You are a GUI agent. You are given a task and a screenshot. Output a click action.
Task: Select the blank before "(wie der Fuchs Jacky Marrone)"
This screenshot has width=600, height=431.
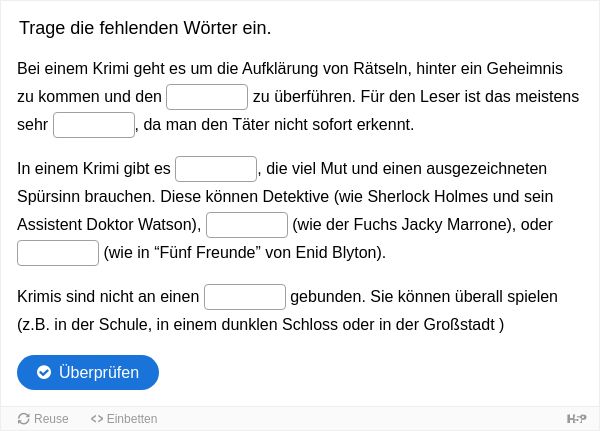(247, 225)
